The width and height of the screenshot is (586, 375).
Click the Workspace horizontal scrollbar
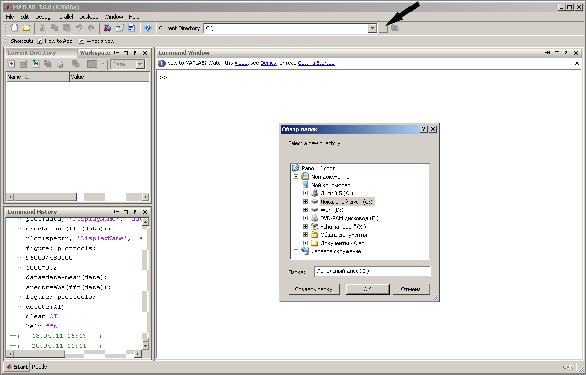coord(78,197)
